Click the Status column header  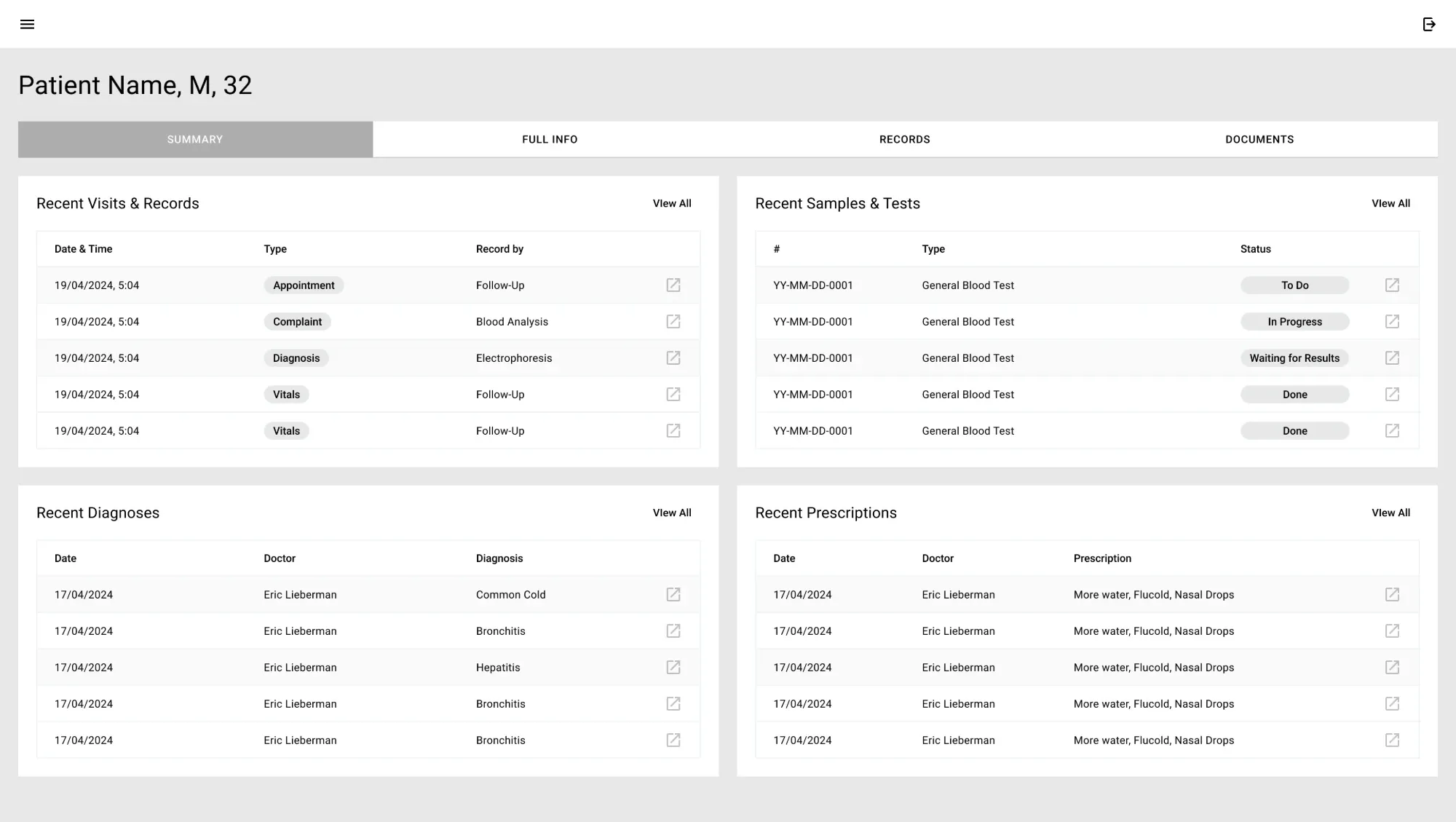pos(1255,249)
